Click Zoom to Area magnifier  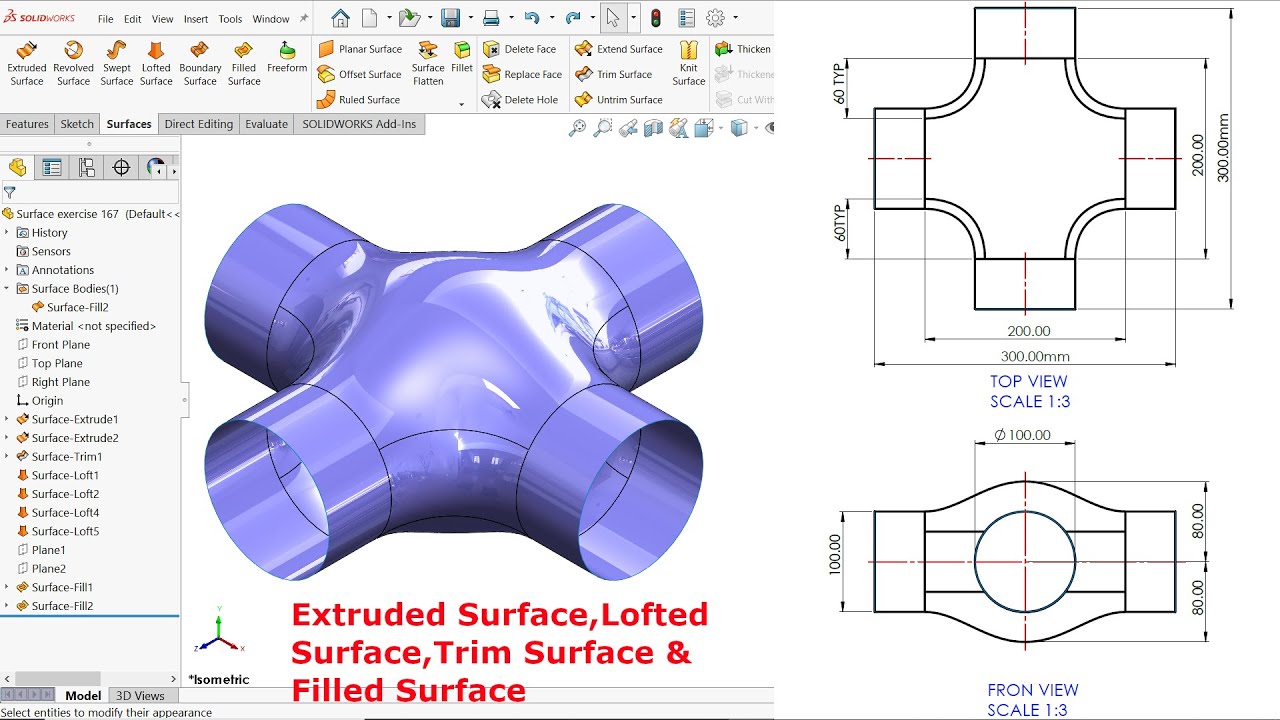(x=602, y=128)
